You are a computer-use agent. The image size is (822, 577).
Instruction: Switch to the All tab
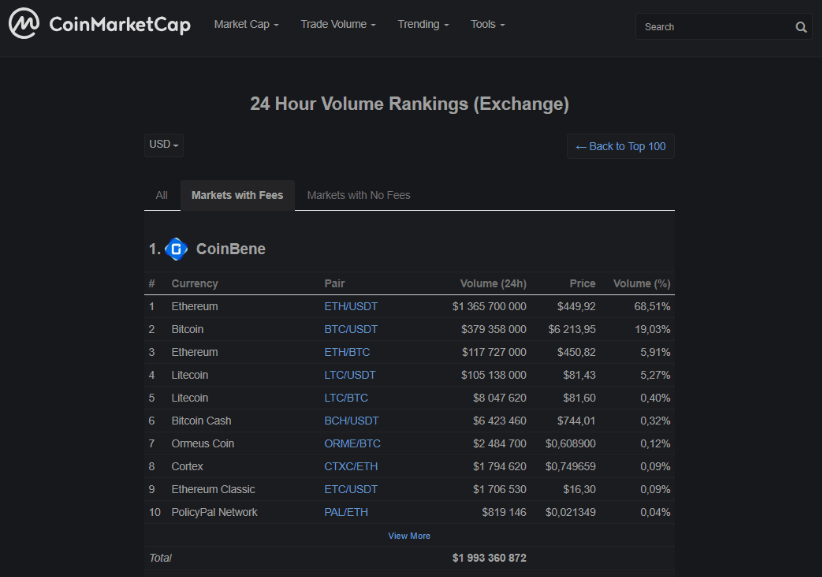tap(161, 195)
